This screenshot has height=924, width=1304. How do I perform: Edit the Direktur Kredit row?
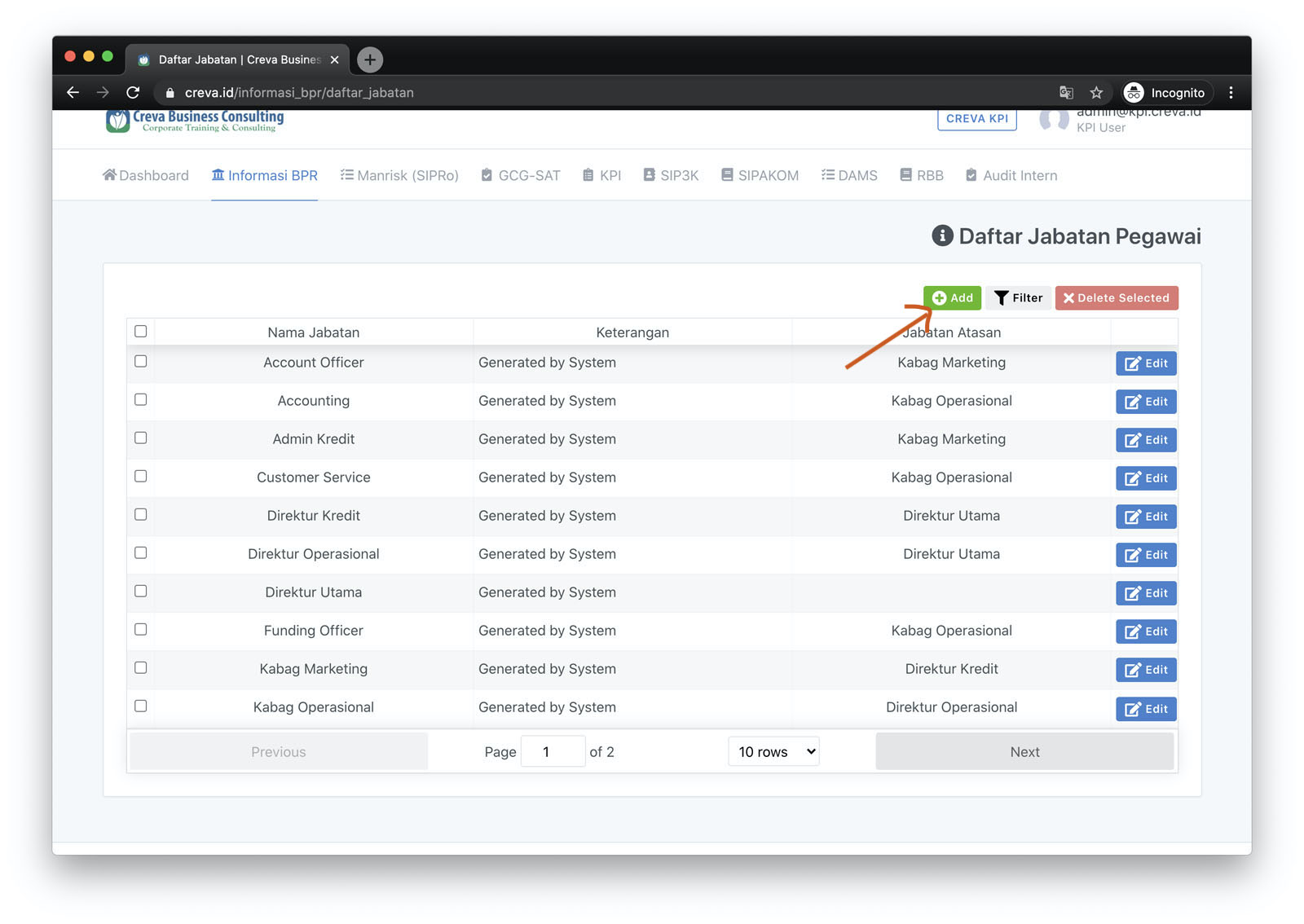1146,517
